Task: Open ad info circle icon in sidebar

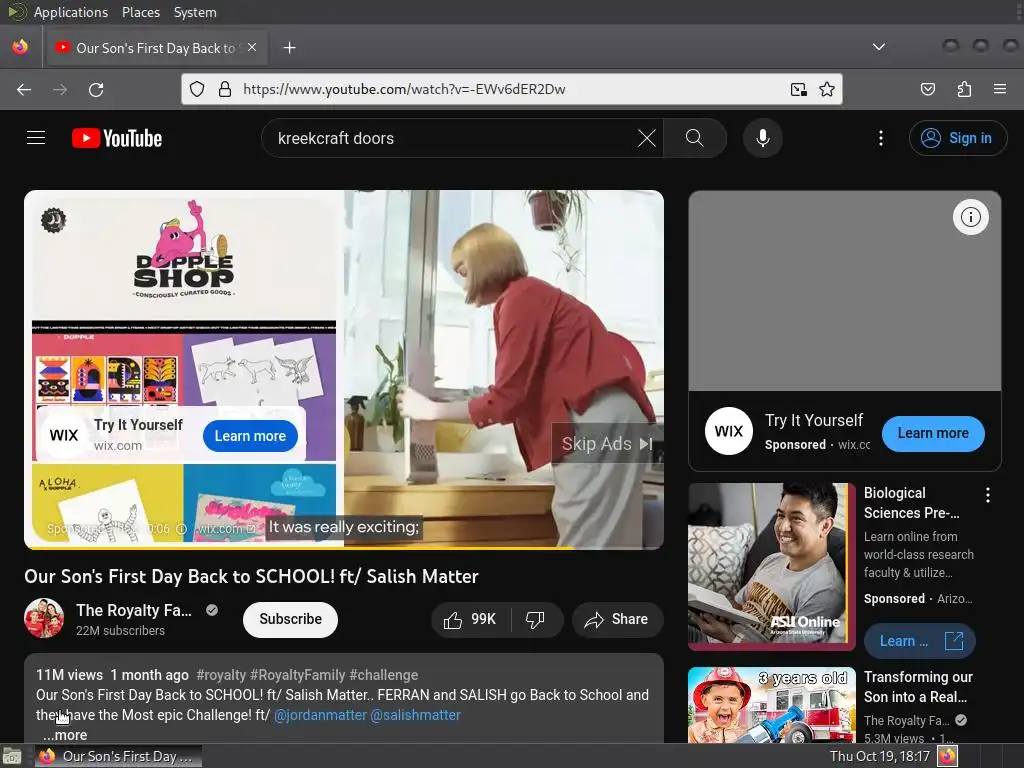Action: coord(970,217)
